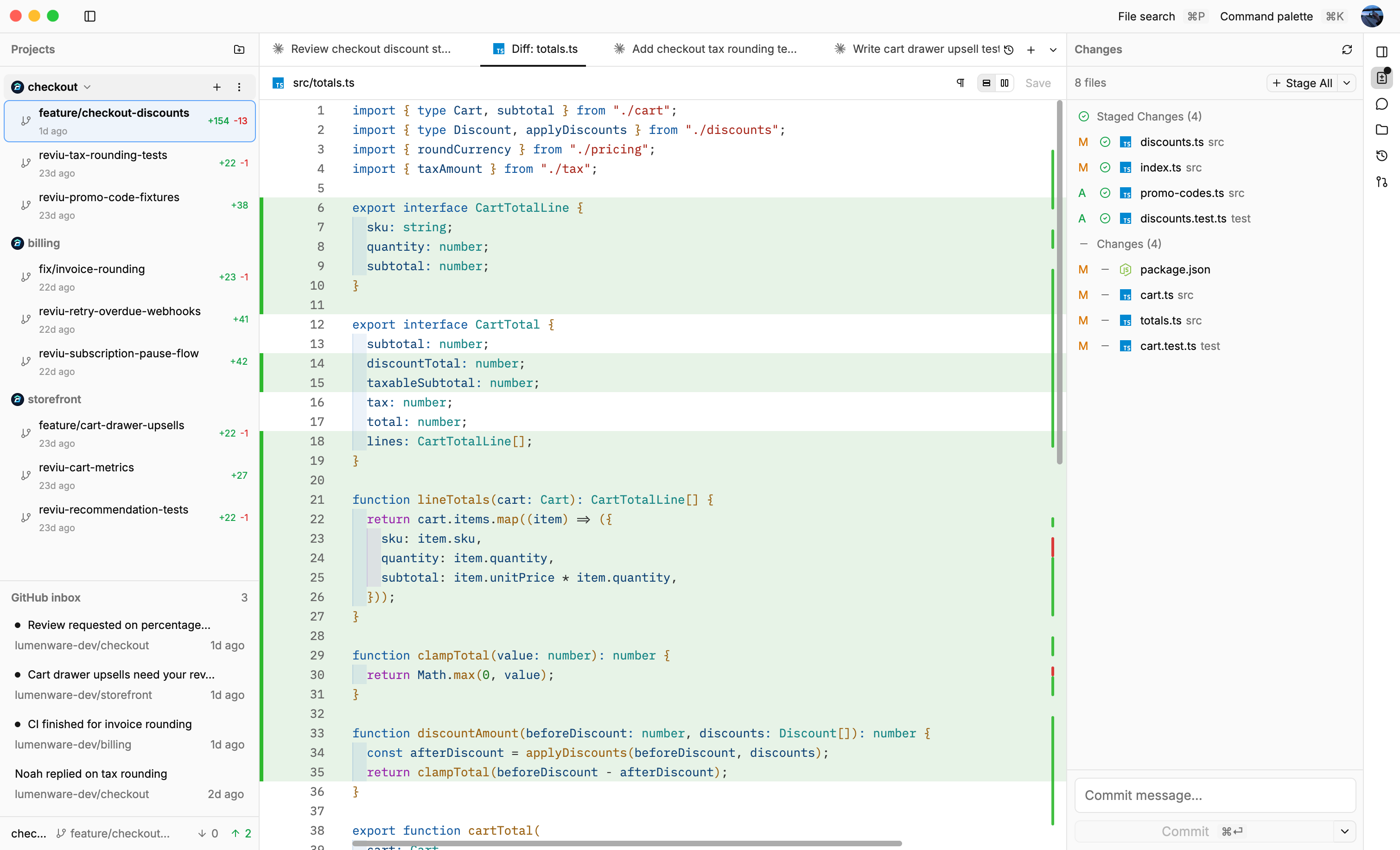Unstage all via Staged Changes check
Viewport: 1400px width, 850px height.
tap(1083, 116)
